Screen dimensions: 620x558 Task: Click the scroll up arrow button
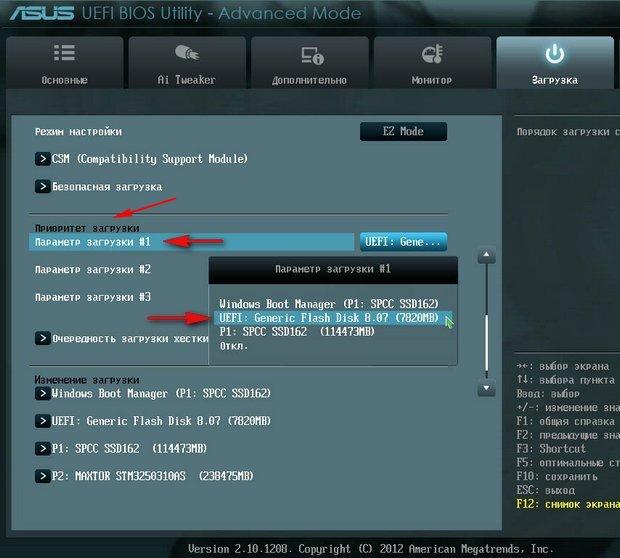tap(486, 255)
